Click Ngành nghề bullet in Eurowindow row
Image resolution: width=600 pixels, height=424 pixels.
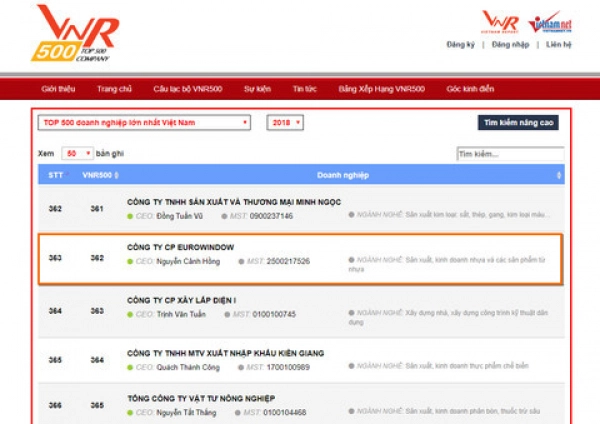pyautogui.click(x=351, y=260)
